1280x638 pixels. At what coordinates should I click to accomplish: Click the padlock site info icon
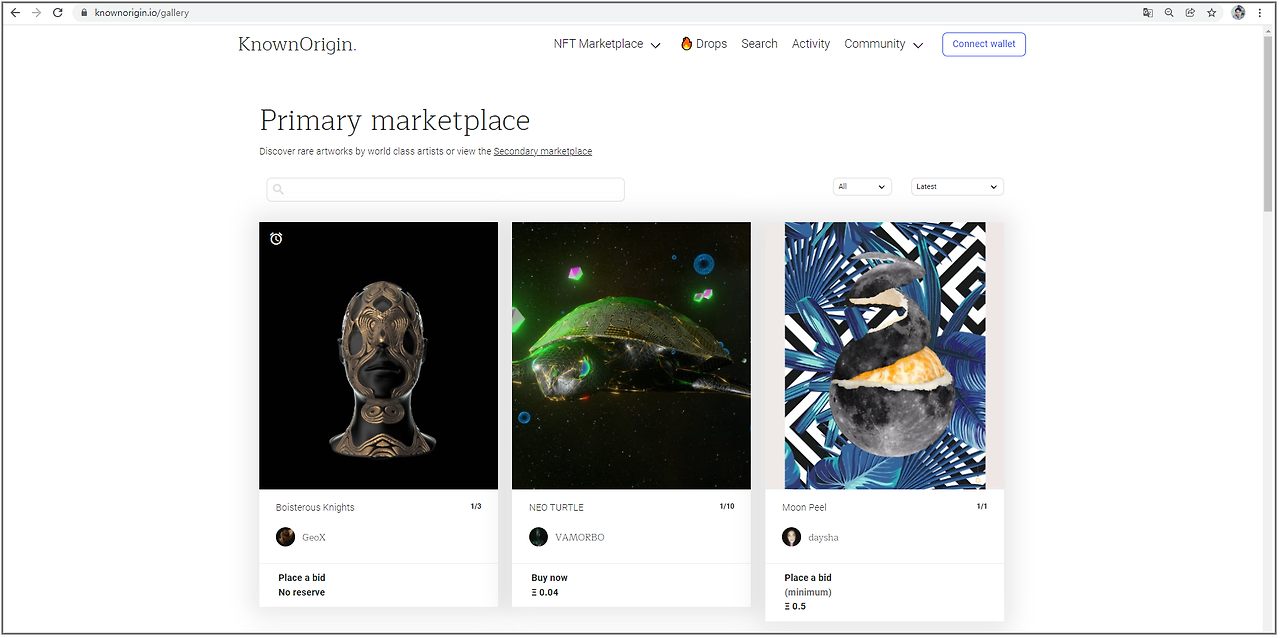point(84,13)
